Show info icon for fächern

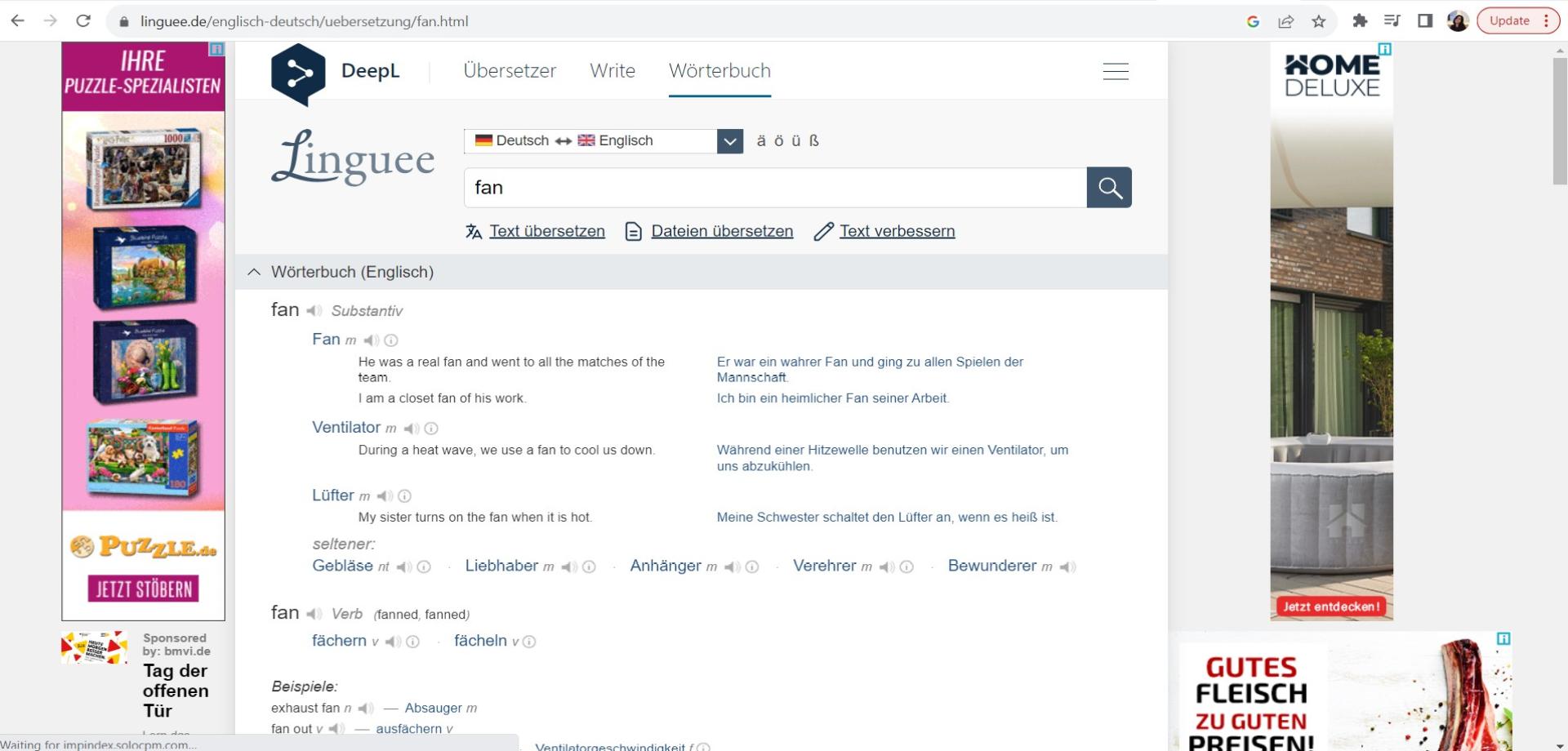(x=413, y=642)
